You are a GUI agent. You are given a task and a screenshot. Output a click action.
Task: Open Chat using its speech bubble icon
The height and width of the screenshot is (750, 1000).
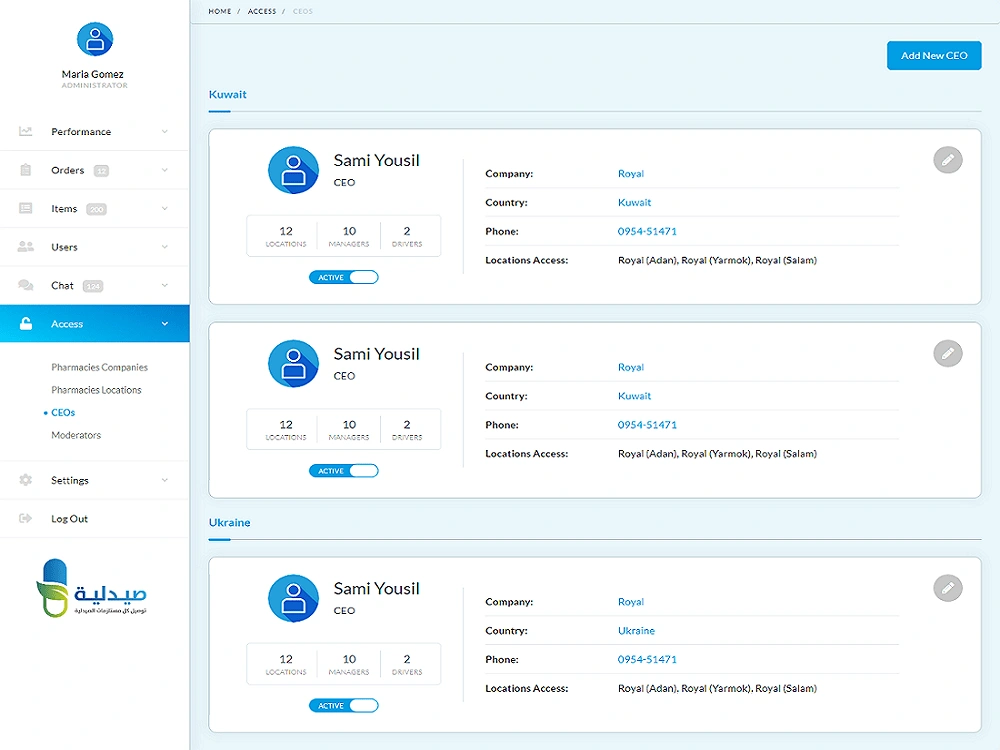[24, 285]
